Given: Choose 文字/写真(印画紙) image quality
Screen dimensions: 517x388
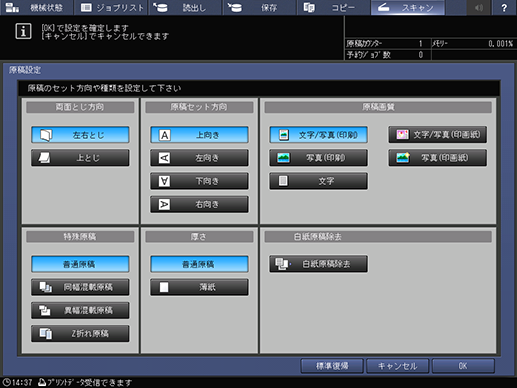Looking at the screenshot, I should [438, 135].
